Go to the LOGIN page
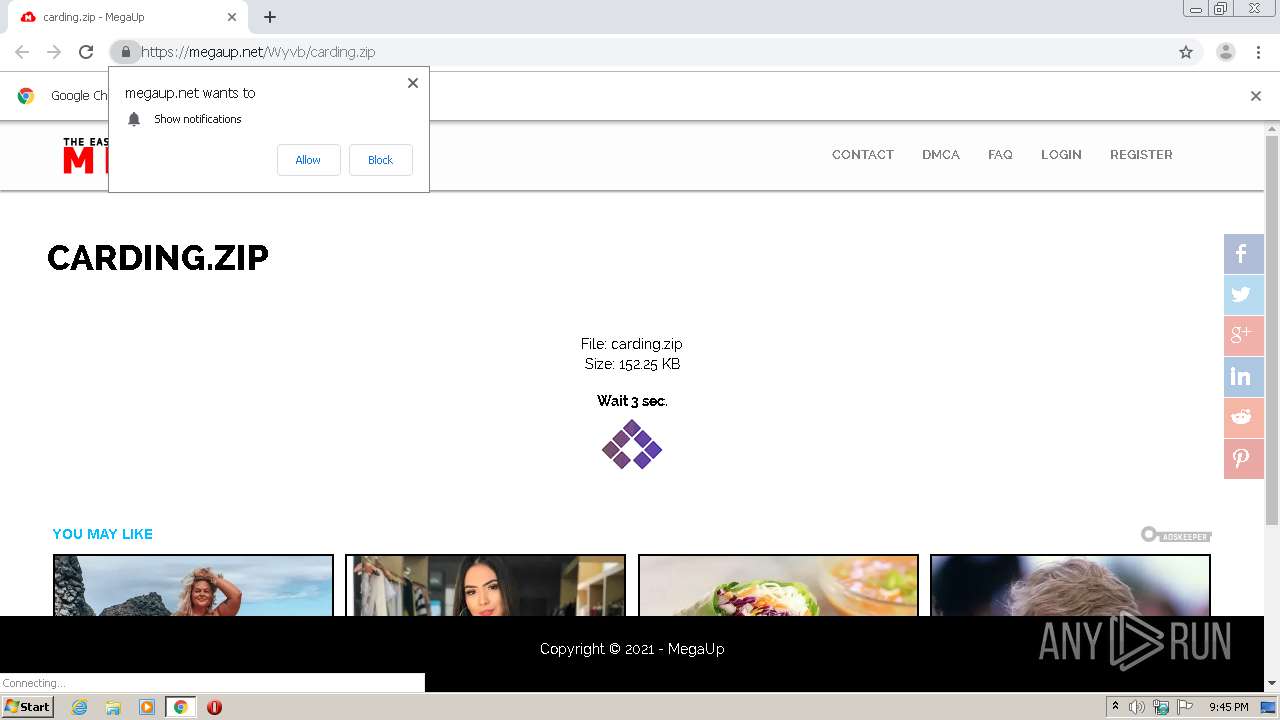 1061,155
